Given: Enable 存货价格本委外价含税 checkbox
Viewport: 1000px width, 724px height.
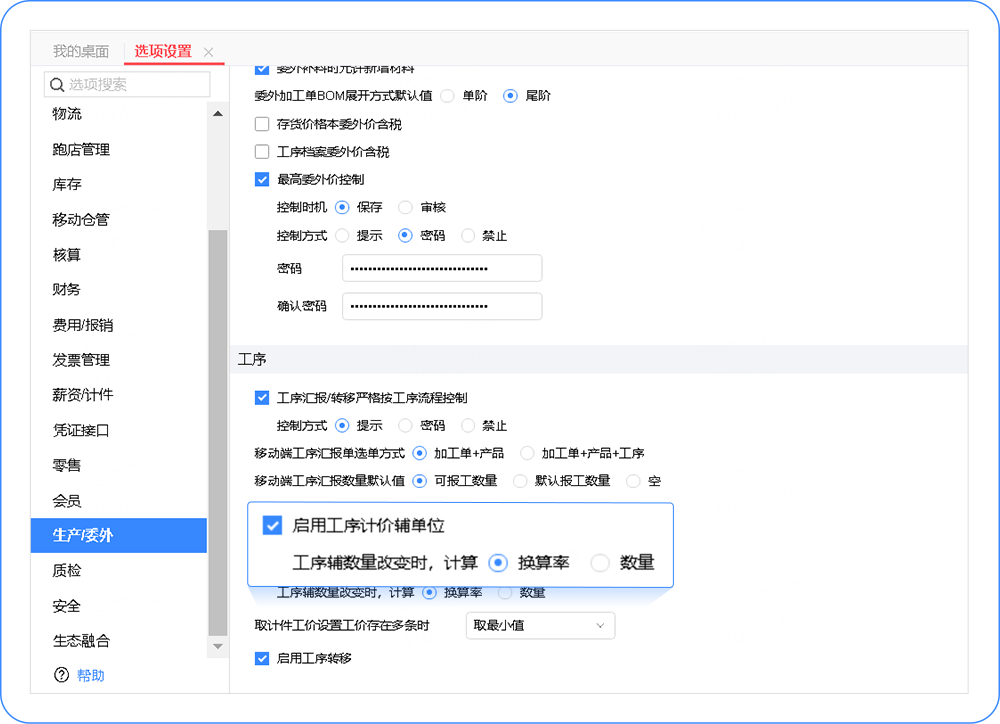Looking at the screenshot, I should coord(262,125).
